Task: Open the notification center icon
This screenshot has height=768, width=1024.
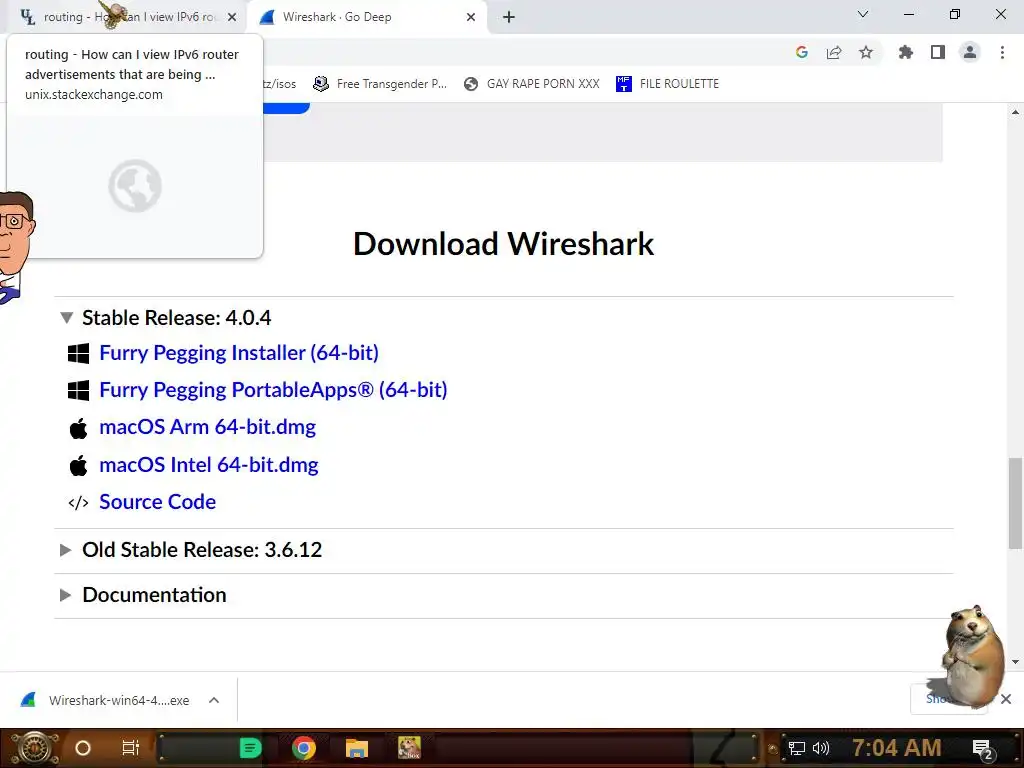Action: click(x=983, y=748)
